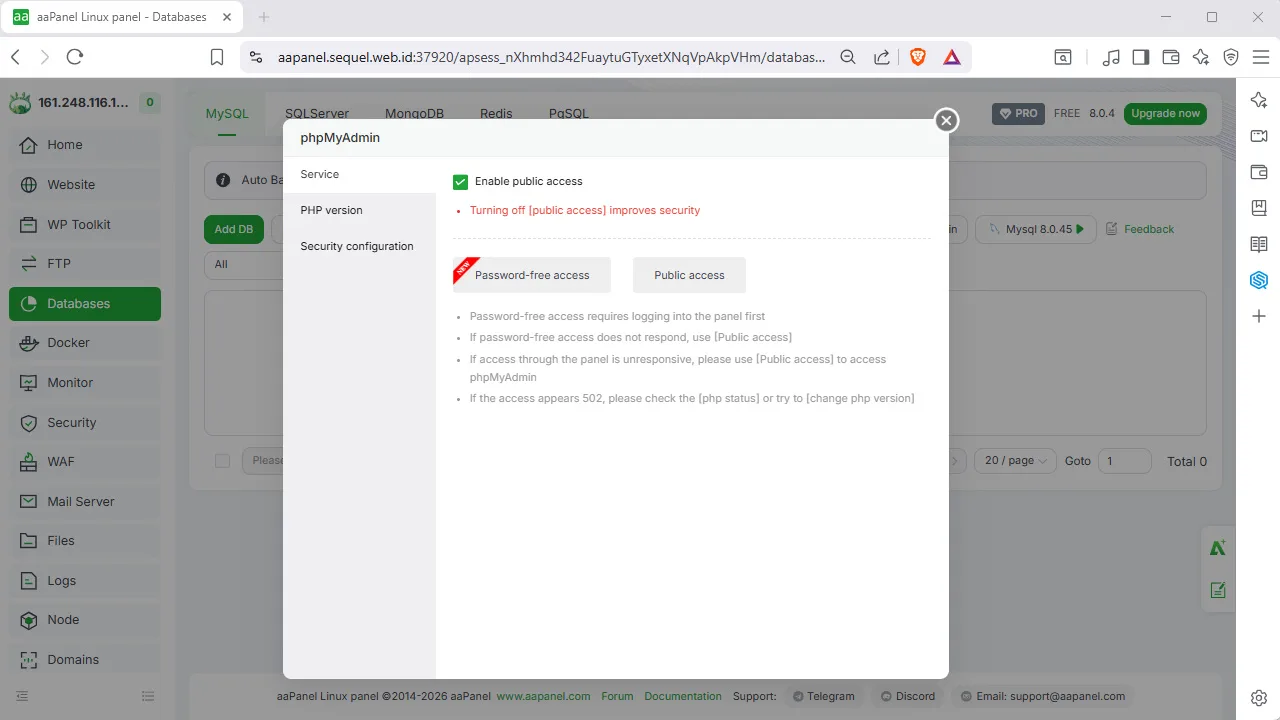Click the share page icon in address bar
The image size is (1280, 720).
tap(882, 57)
